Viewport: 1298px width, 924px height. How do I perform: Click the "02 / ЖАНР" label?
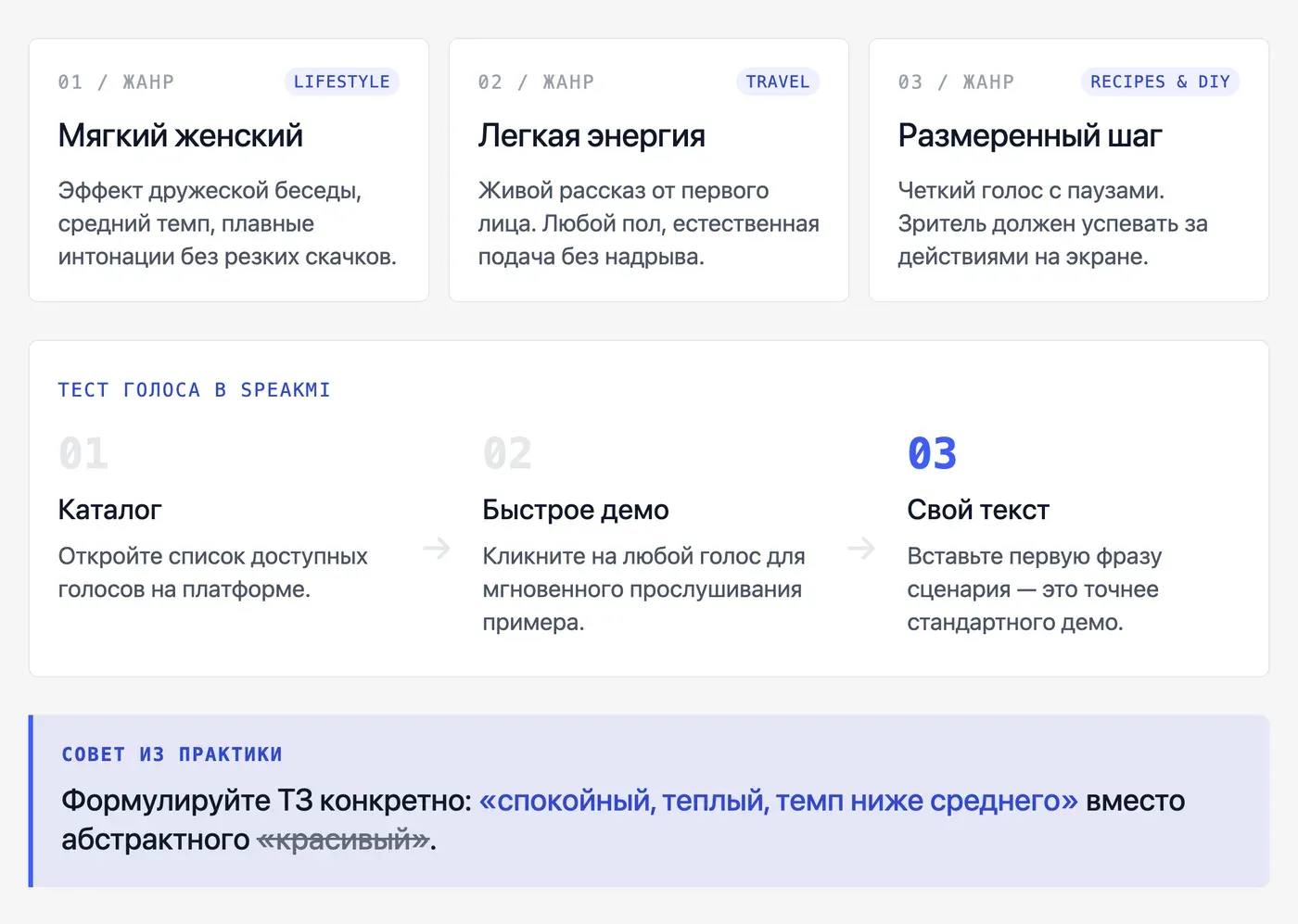click(x=536, y=82)
